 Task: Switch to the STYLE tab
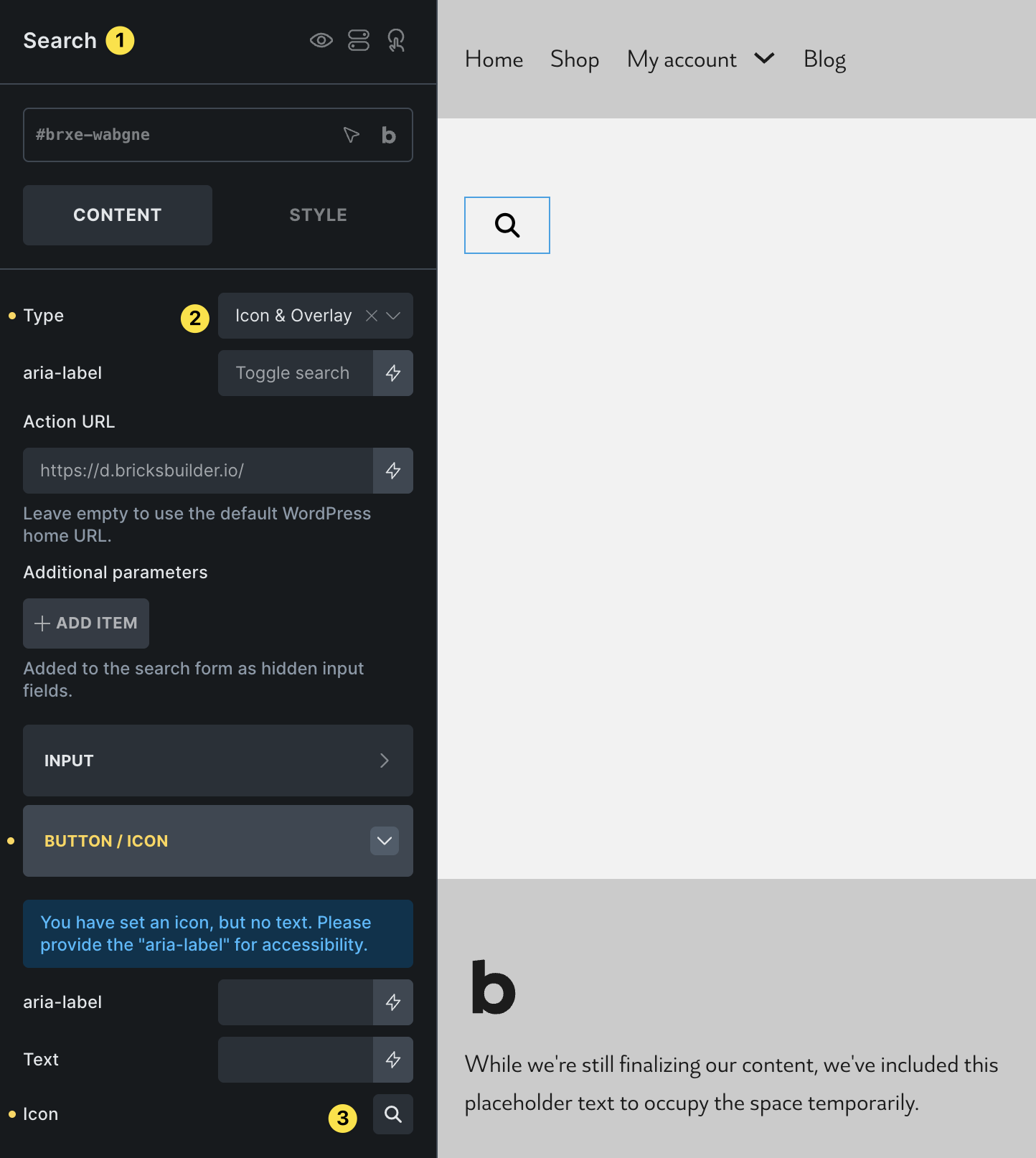click(x=318, y=215)
